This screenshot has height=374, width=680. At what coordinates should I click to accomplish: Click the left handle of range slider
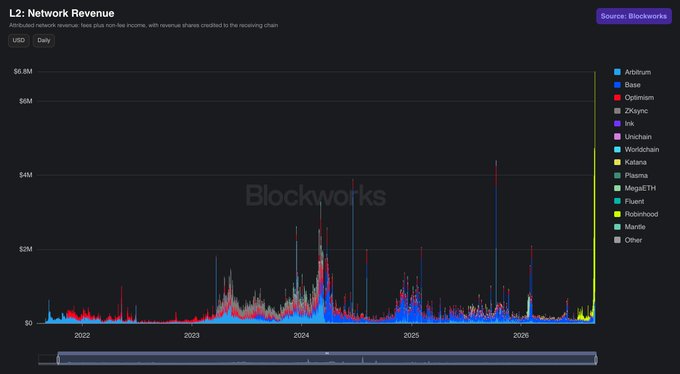coord(58,359)
